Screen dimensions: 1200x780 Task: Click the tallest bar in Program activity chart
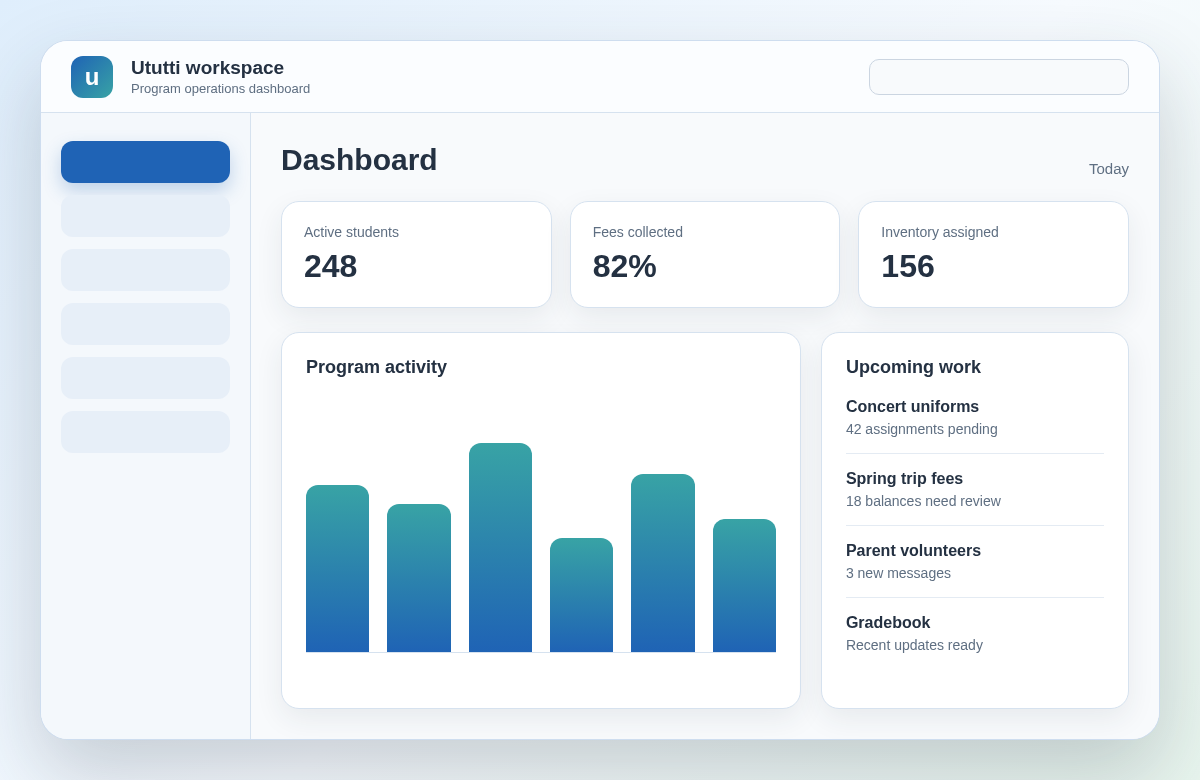pyautogui.click(x=500, y=547)
